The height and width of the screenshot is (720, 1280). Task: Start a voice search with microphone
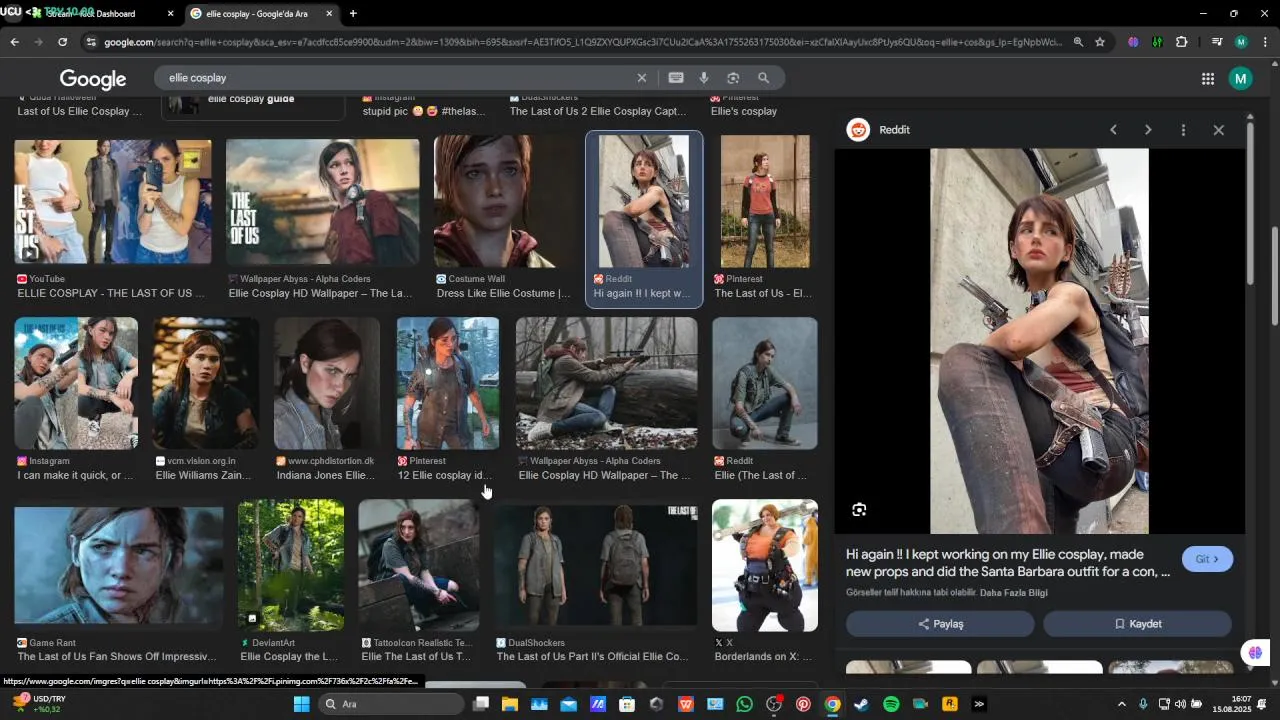click(704, 78)
